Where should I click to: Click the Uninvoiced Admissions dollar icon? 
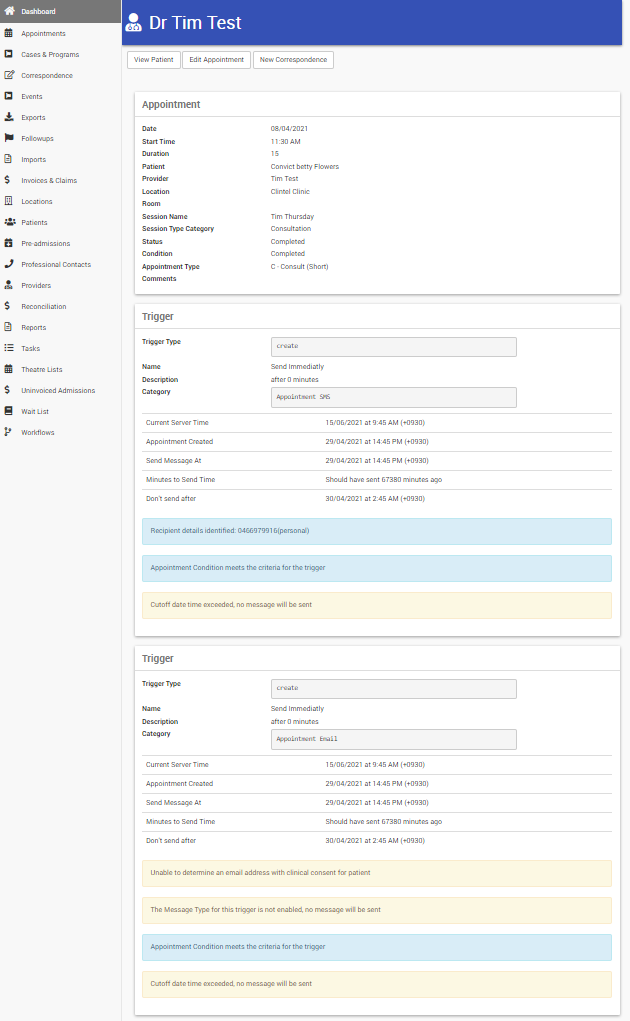[7, 389]
